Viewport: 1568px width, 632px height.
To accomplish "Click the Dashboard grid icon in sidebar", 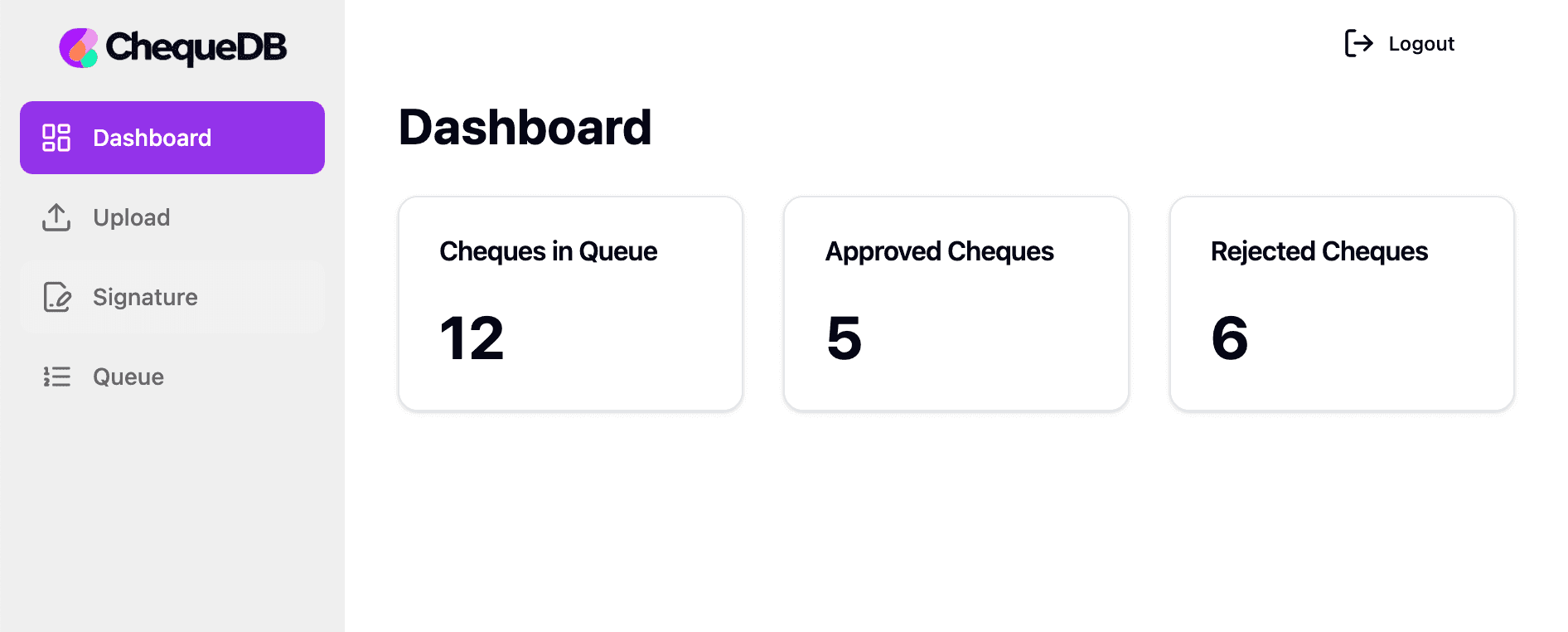I will click(x=56, y=138).
